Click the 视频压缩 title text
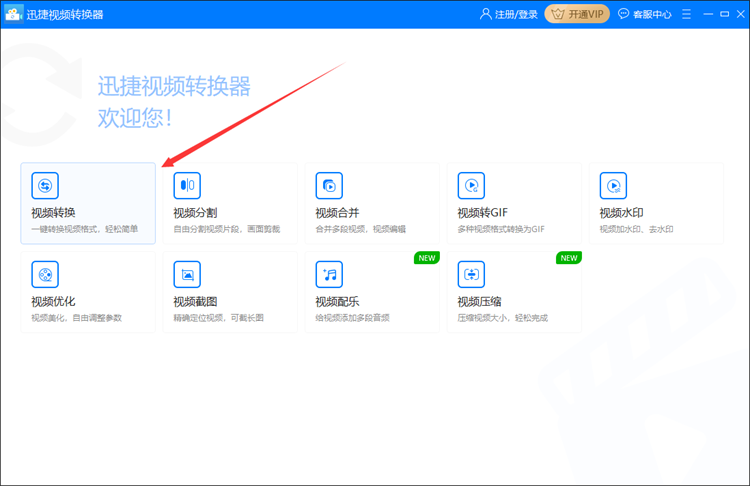 pyautogui.click(x=479, y=301)
